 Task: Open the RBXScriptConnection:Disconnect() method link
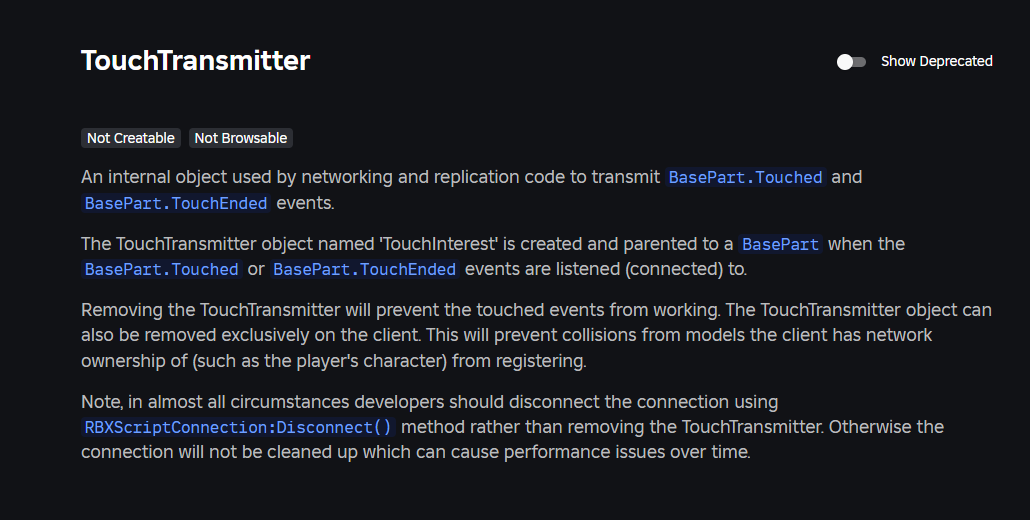[x=239, y=427]
